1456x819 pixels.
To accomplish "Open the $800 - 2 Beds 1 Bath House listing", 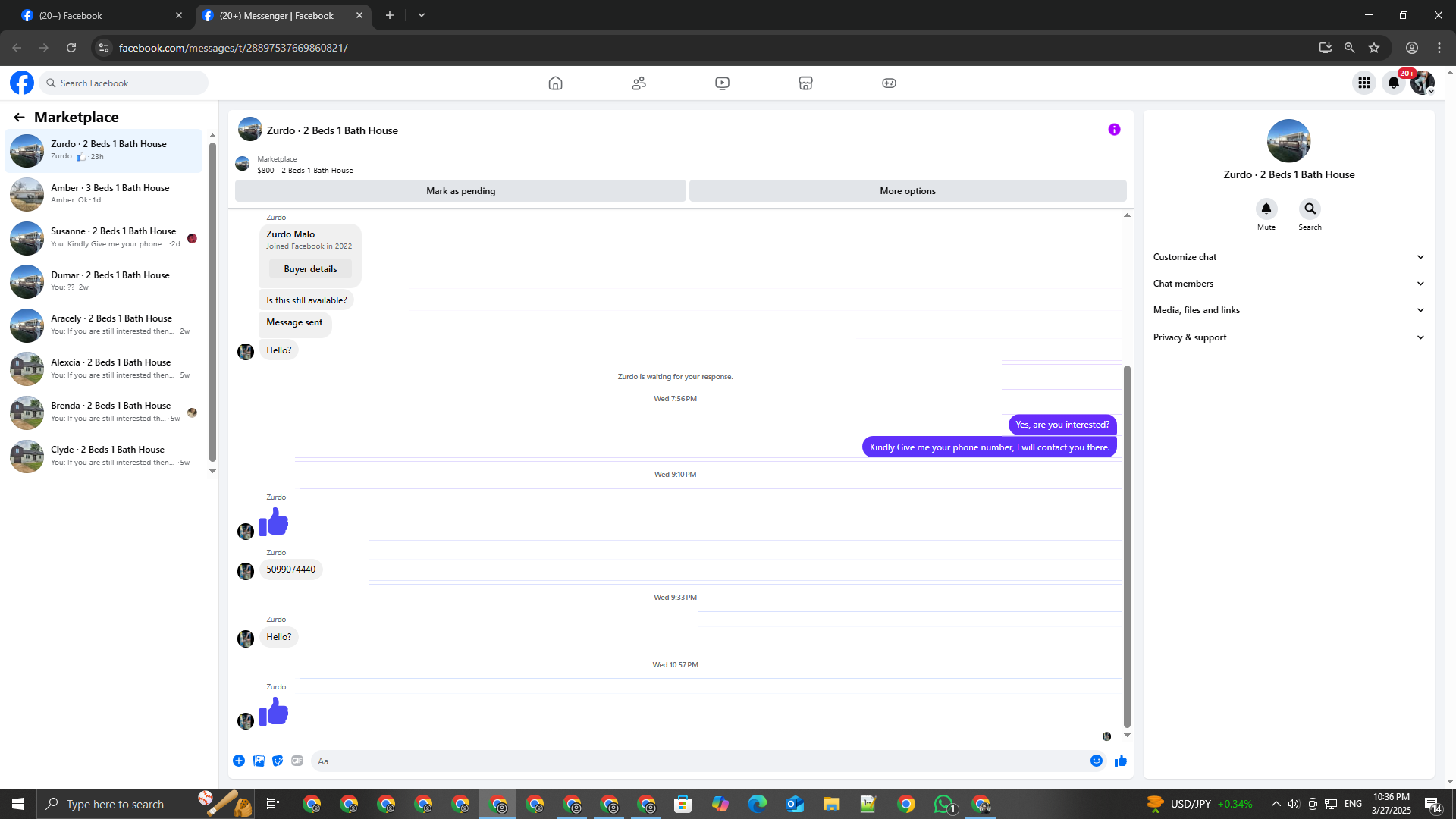I will (x=305, y=171).
